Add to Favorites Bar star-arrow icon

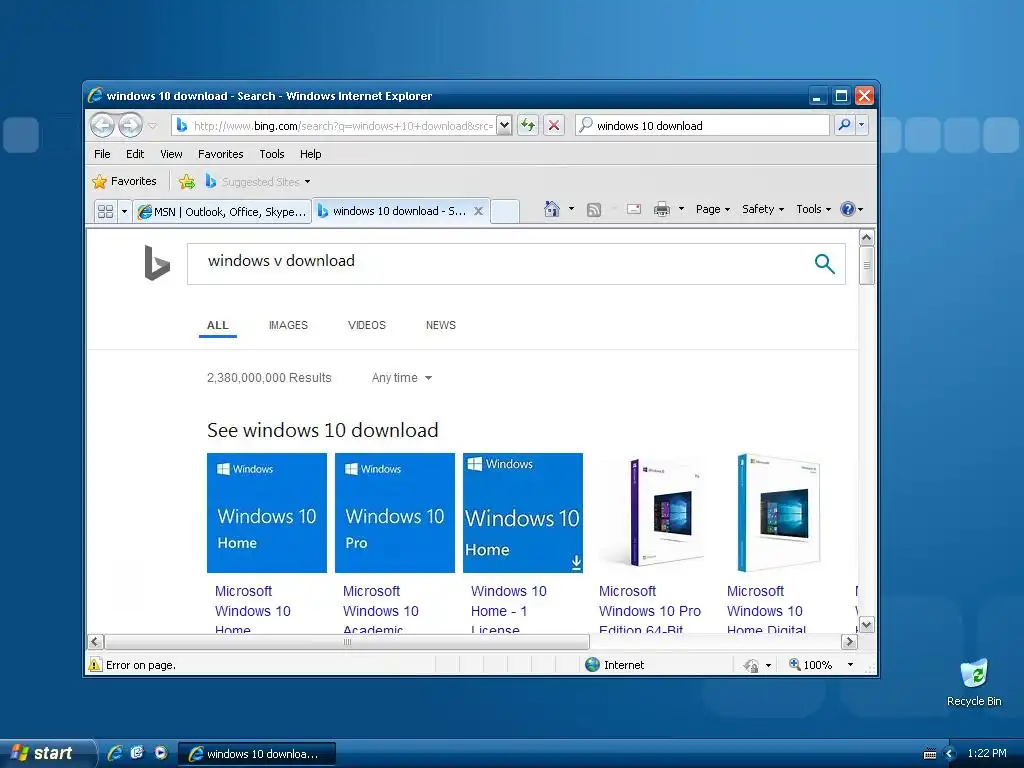click(187, 182)
